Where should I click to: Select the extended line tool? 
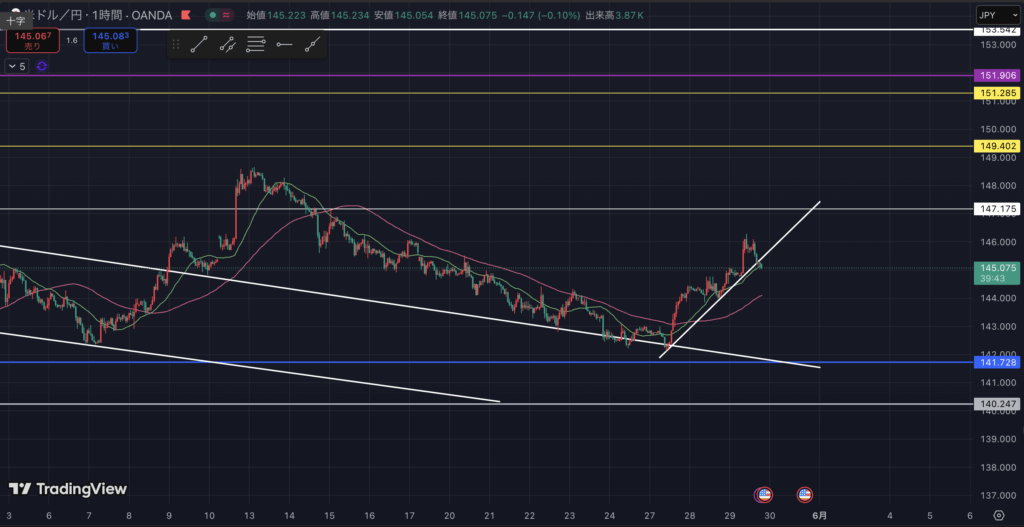tap(313, 44)
